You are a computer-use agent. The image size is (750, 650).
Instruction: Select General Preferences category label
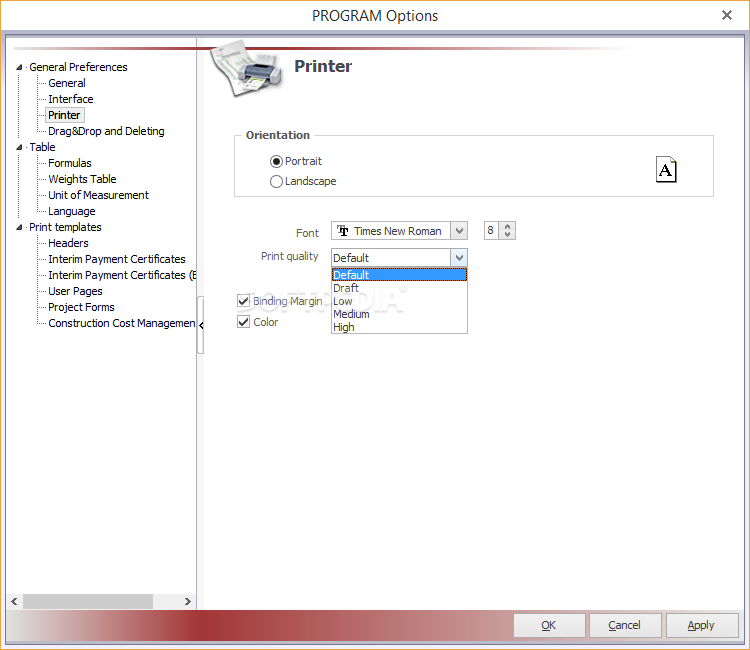[78, 67]
